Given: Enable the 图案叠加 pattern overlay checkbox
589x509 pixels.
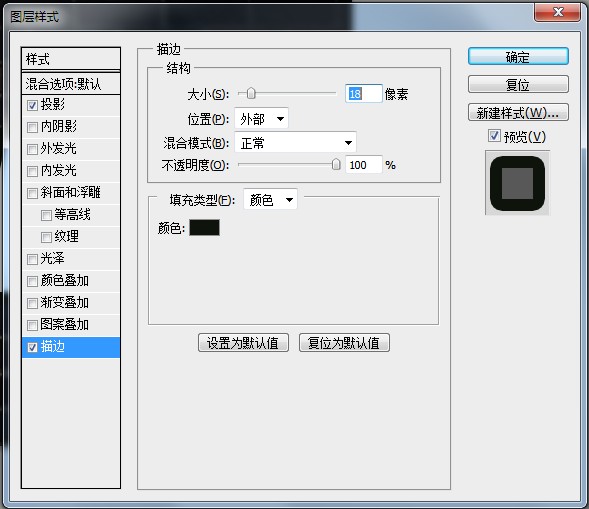Looking at the screenshot, I should click(x=32, y=325).
